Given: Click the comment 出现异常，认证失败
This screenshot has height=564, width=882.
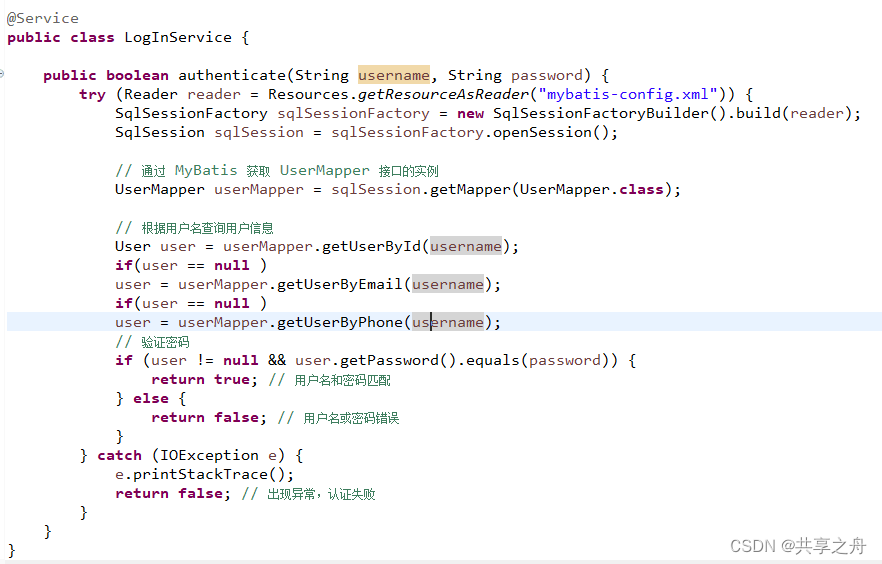Looking at the screenshot, I should (309, 494).
